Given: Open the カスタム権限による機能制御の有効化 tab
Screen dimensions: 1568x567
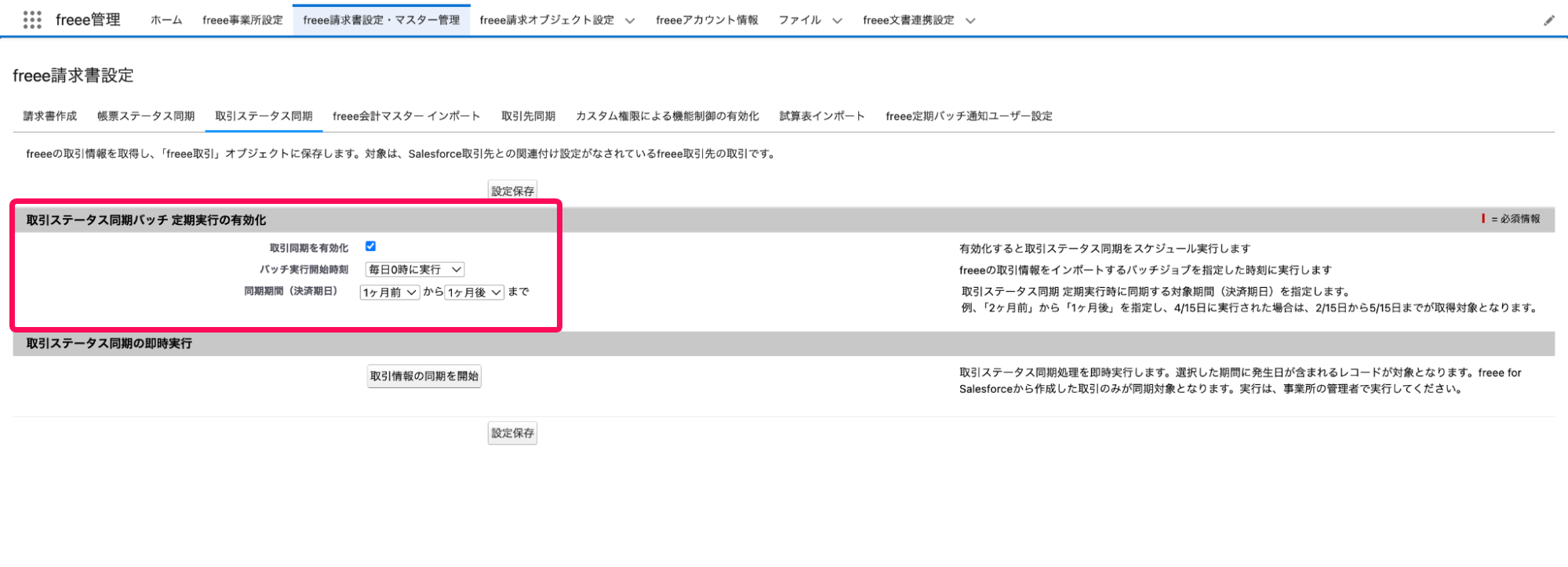Looking at the screenshot, I should click(668, 116).
